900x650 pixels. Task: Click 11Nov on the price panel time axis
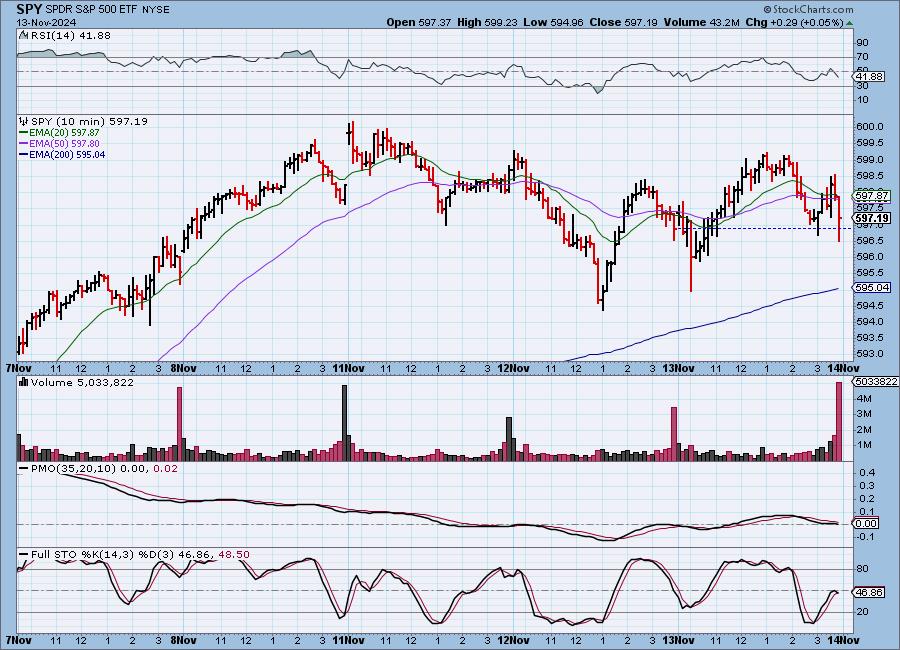point(348,367)
